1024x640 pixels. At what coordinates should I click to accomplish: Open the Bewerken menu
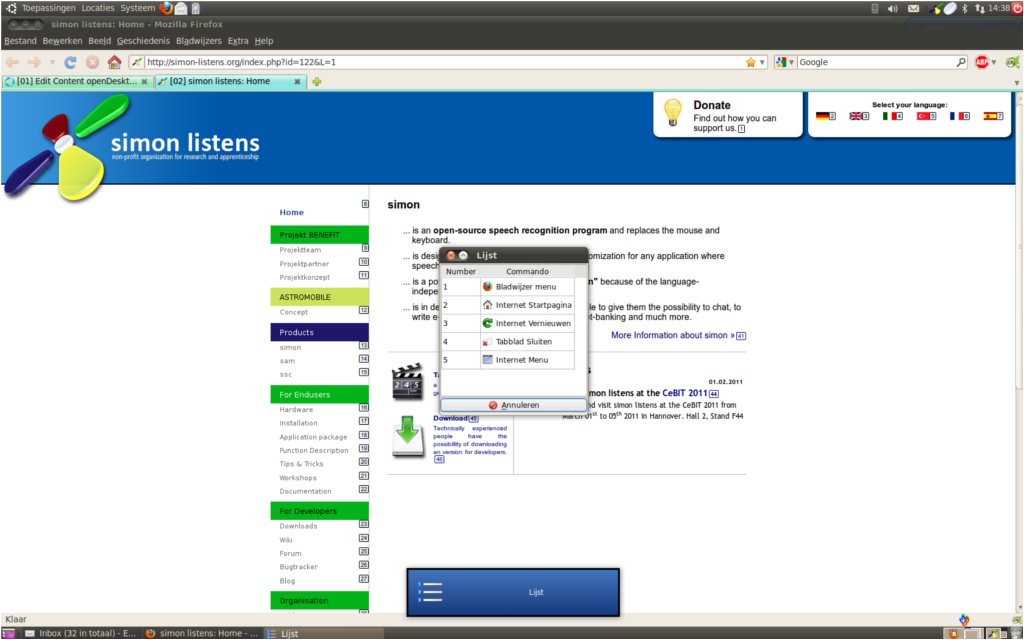point(62,40)
